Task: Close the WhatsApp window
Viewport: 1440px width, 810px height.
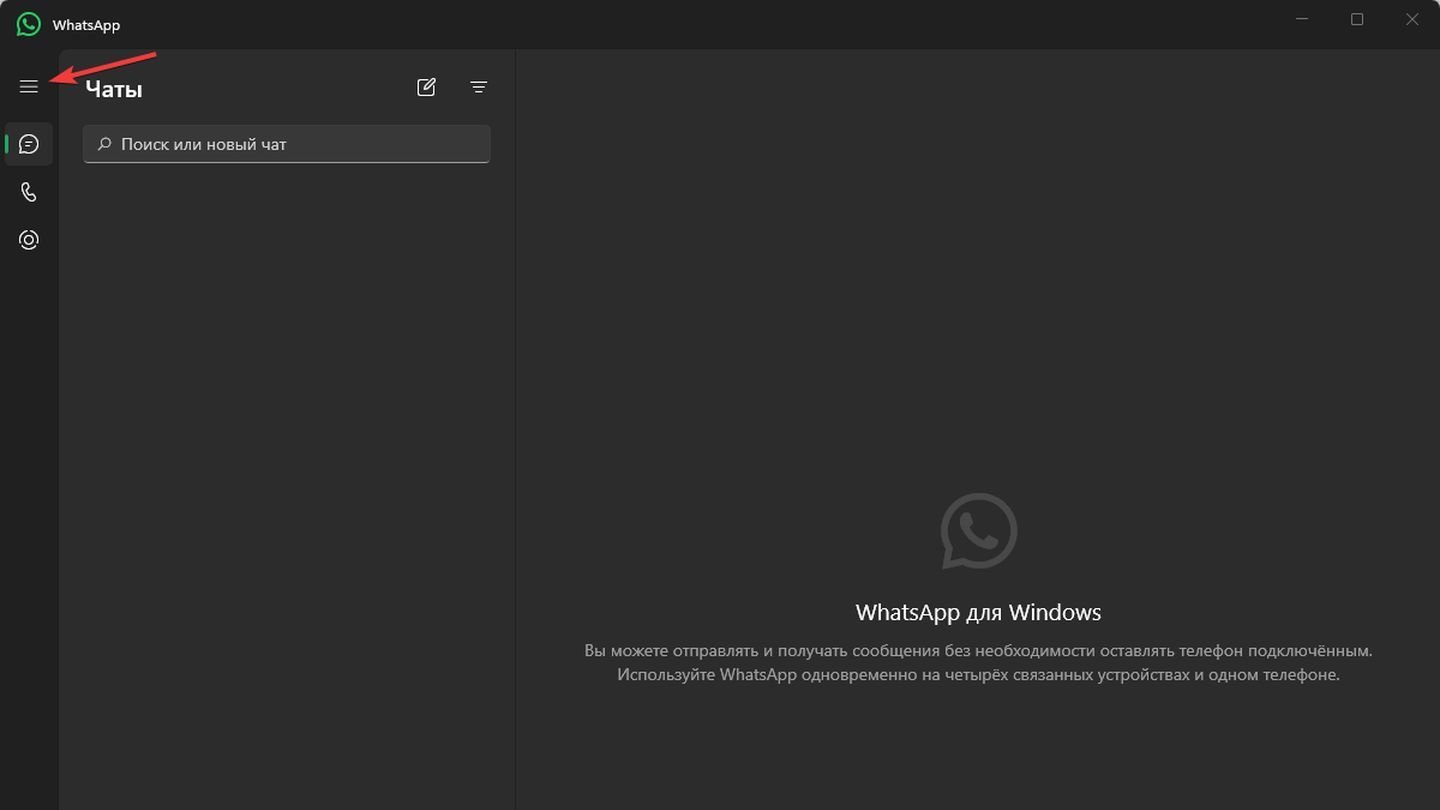Action: tap(1412, 20)
